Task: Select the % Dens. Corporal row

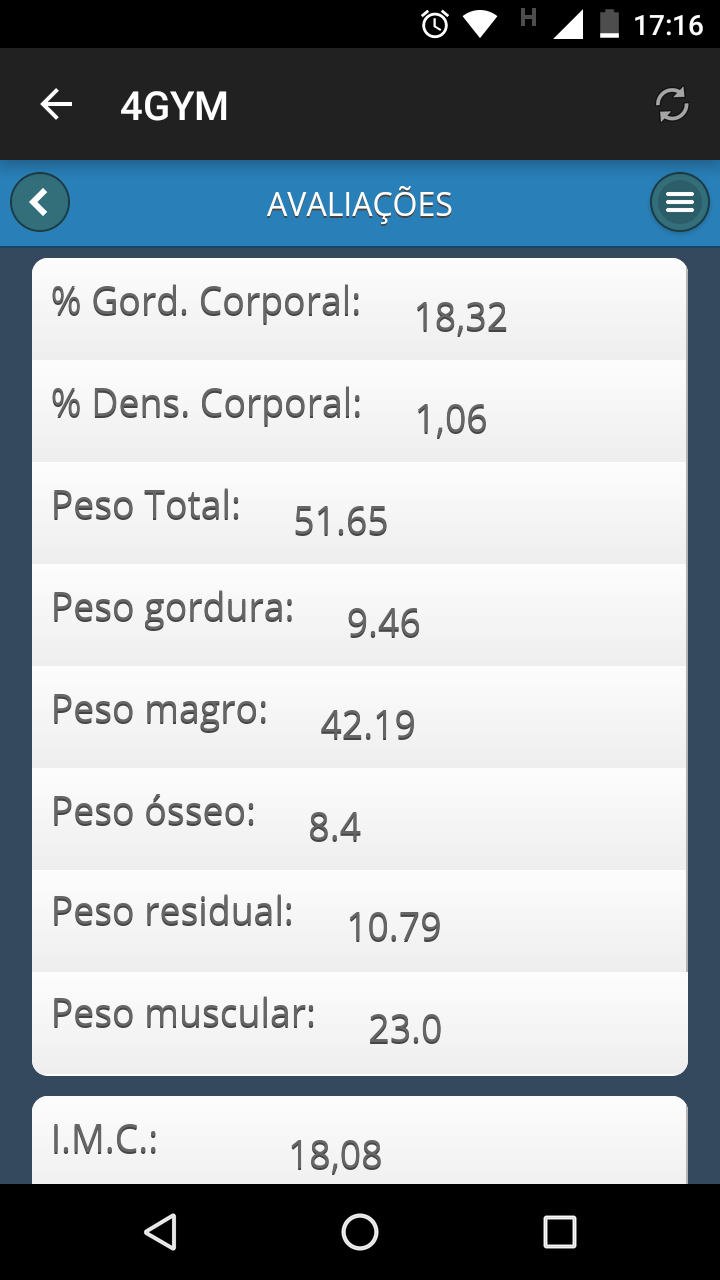Action: pyautogui.click(x=360, y=412)
